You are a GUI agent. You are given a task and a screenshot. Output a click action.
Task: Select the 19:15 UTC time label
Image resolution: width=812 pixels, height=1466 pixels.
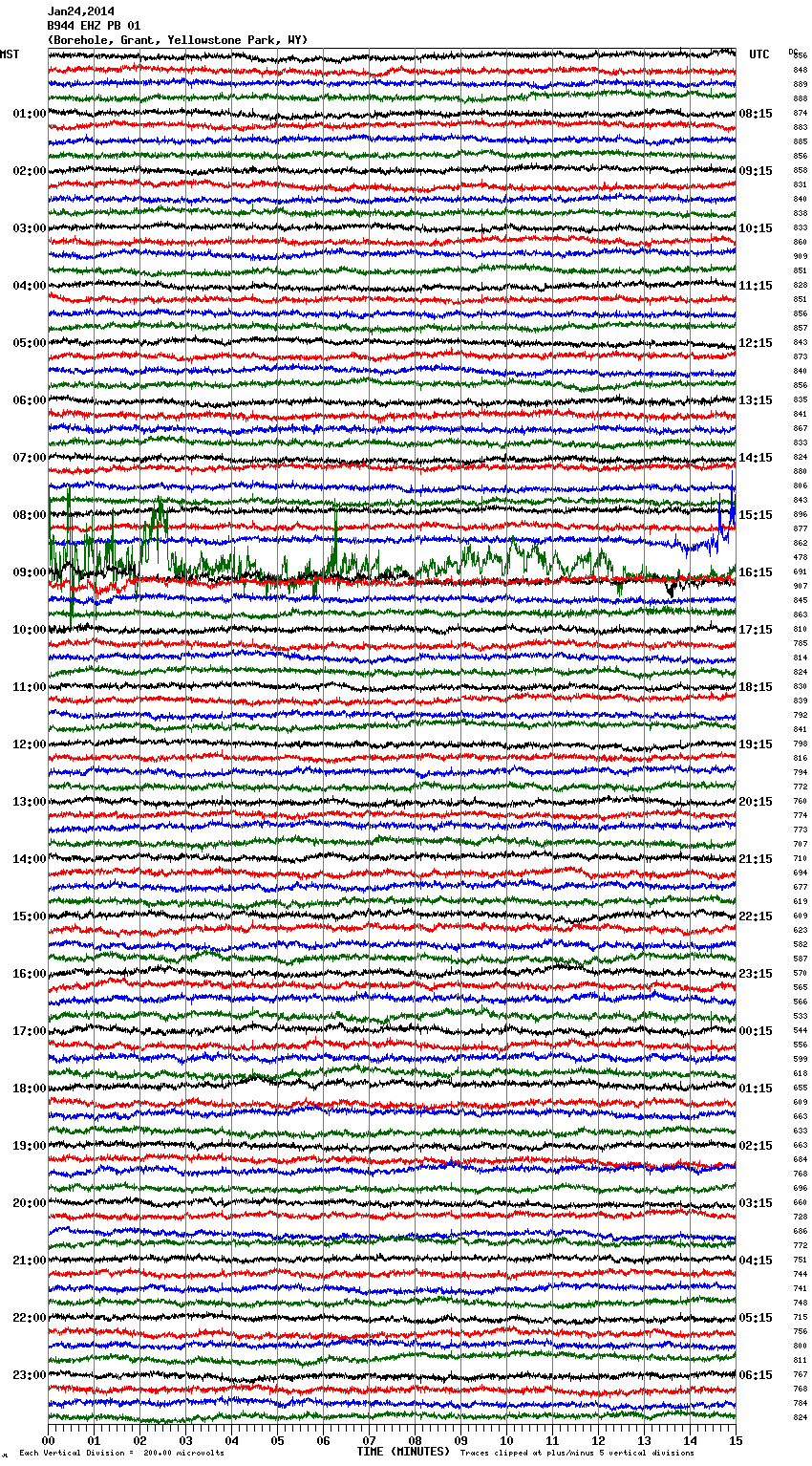click(x=756, y=744)
